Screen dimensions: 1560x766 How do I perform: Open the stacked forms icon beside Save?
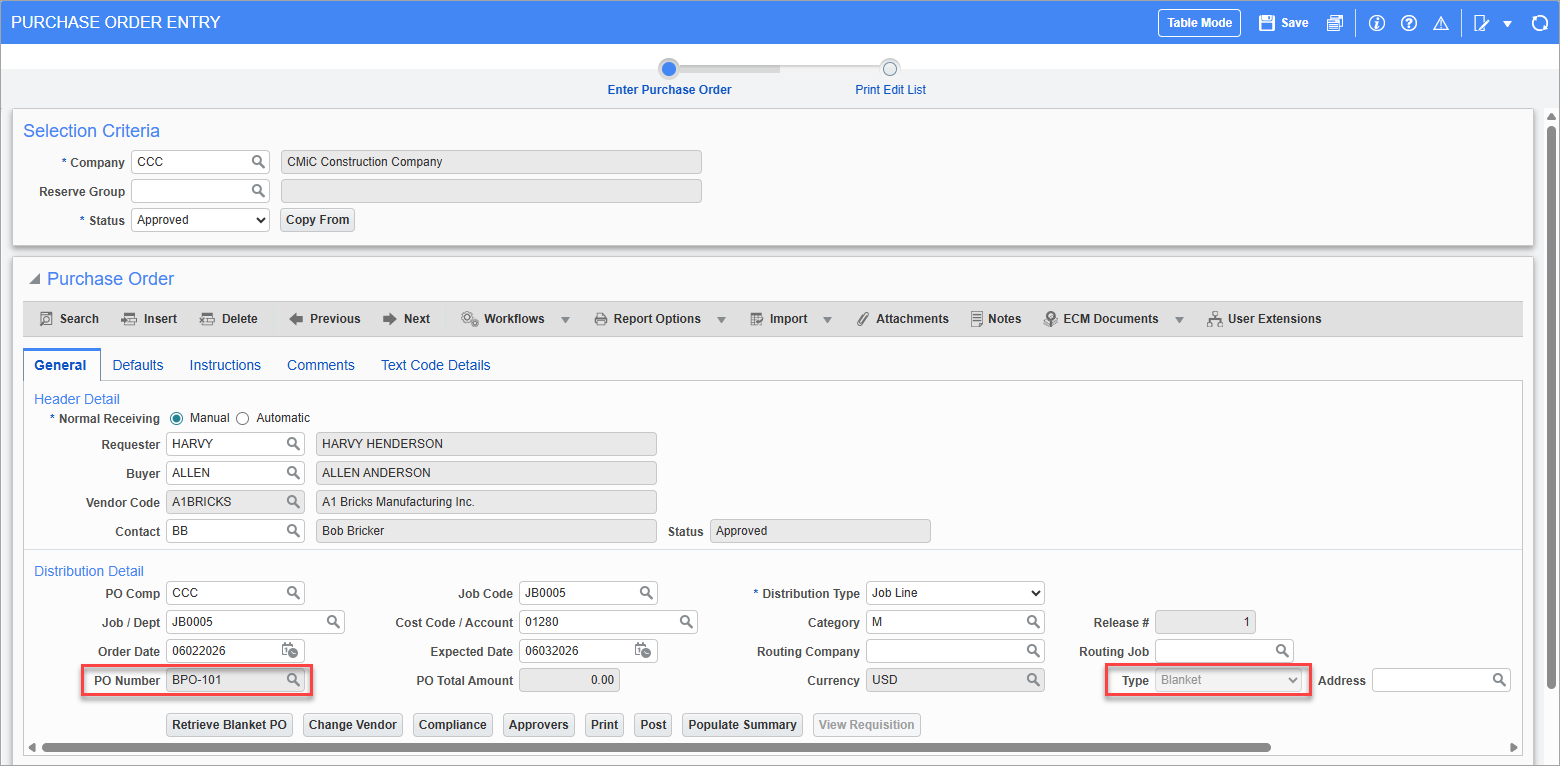tap(1334, 23)
